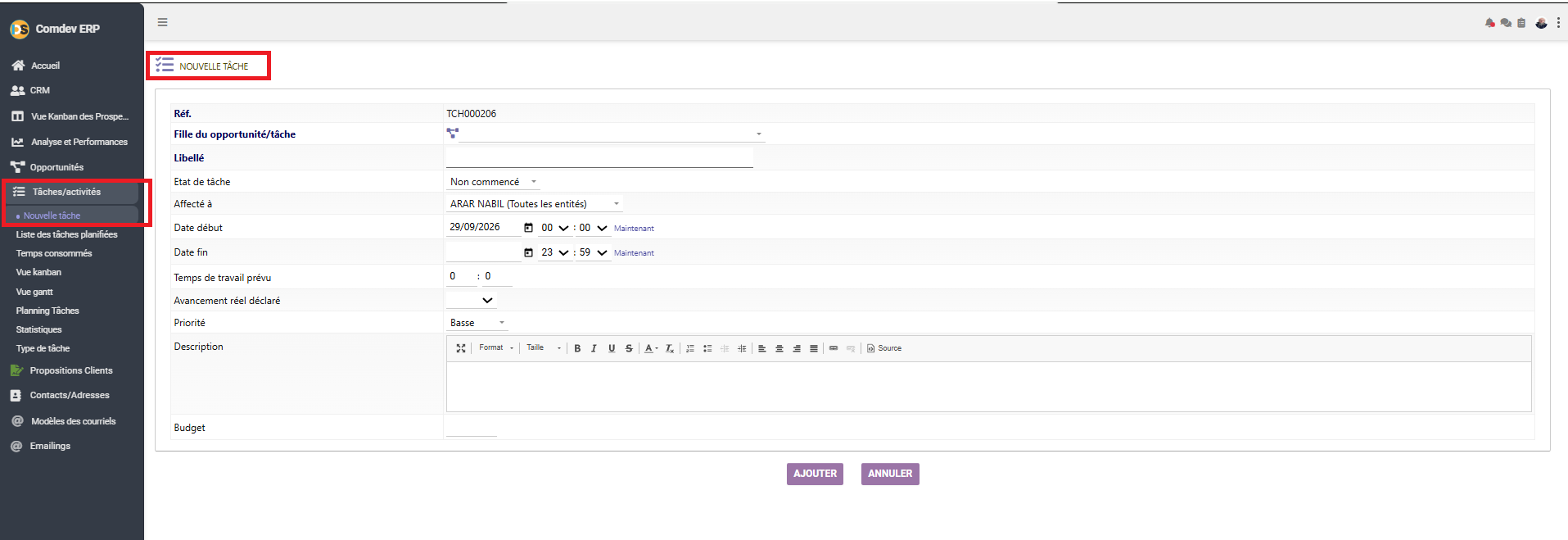
Task: Open the text color picker
Action: click(x=651, y=348)
